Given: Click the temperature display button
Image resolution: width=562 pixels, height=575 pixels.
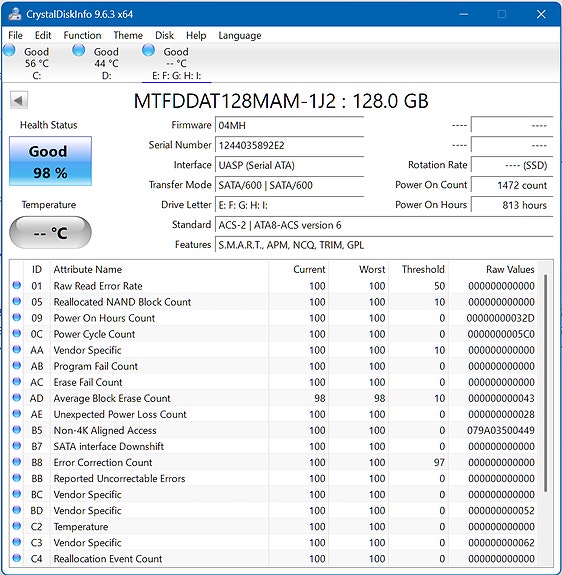Looking at the screenshot, I should point(50,232).
